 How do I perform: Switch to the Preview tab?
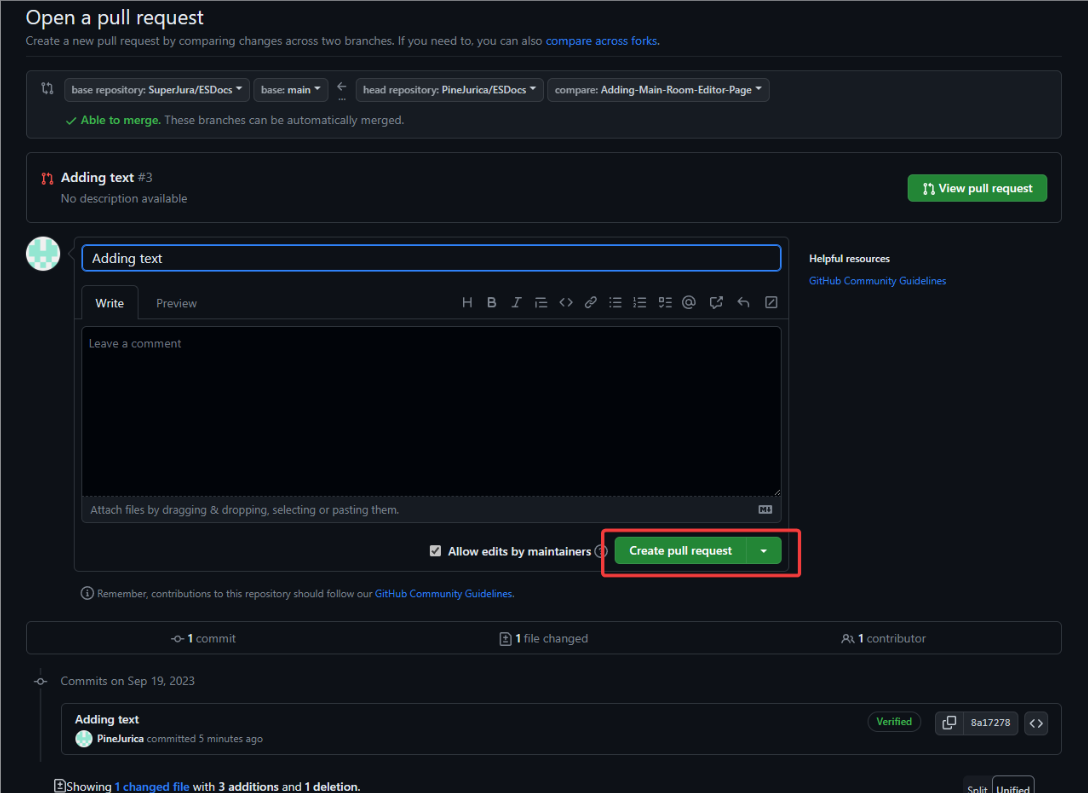click(176, 304)
